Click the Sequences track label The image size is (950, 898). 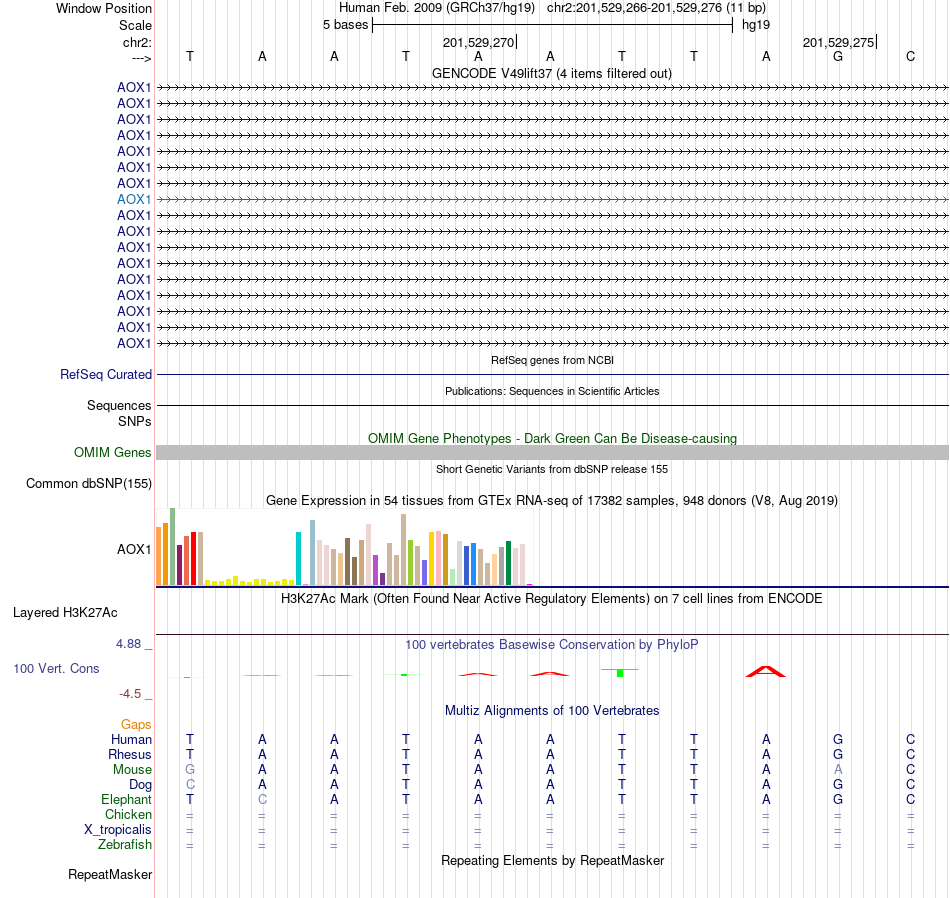tap(119, 405)
